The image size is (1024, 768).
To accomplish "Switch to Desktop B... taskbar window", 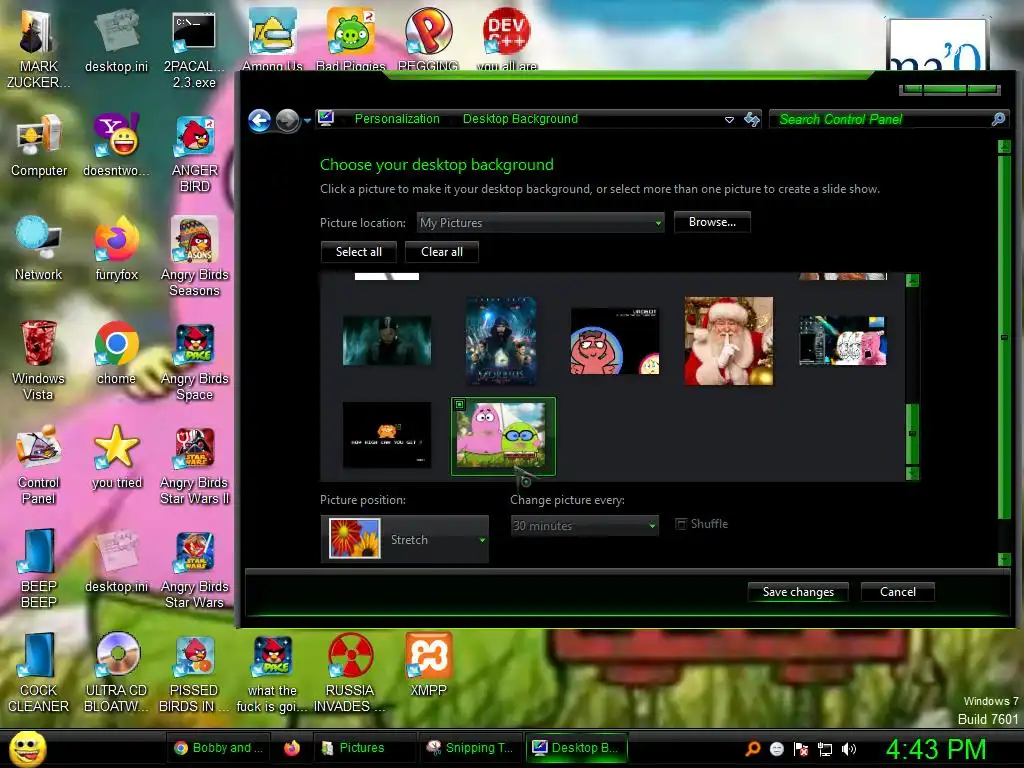I will click(x=577, y=748).
